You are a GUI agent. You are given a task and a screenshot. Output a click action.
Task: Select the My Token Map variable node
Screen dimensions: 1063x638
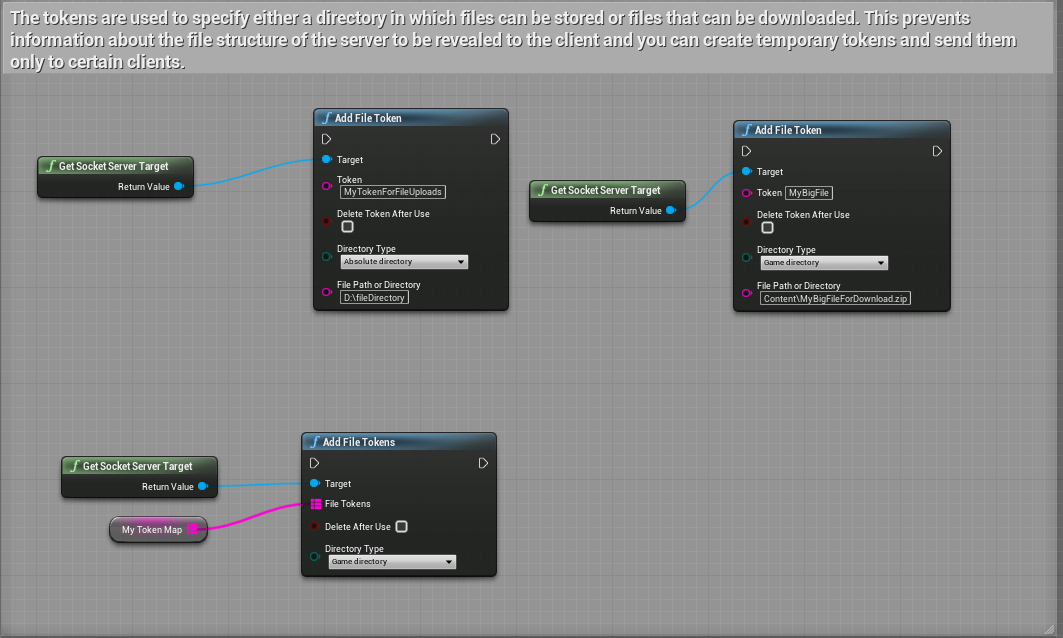152,529
